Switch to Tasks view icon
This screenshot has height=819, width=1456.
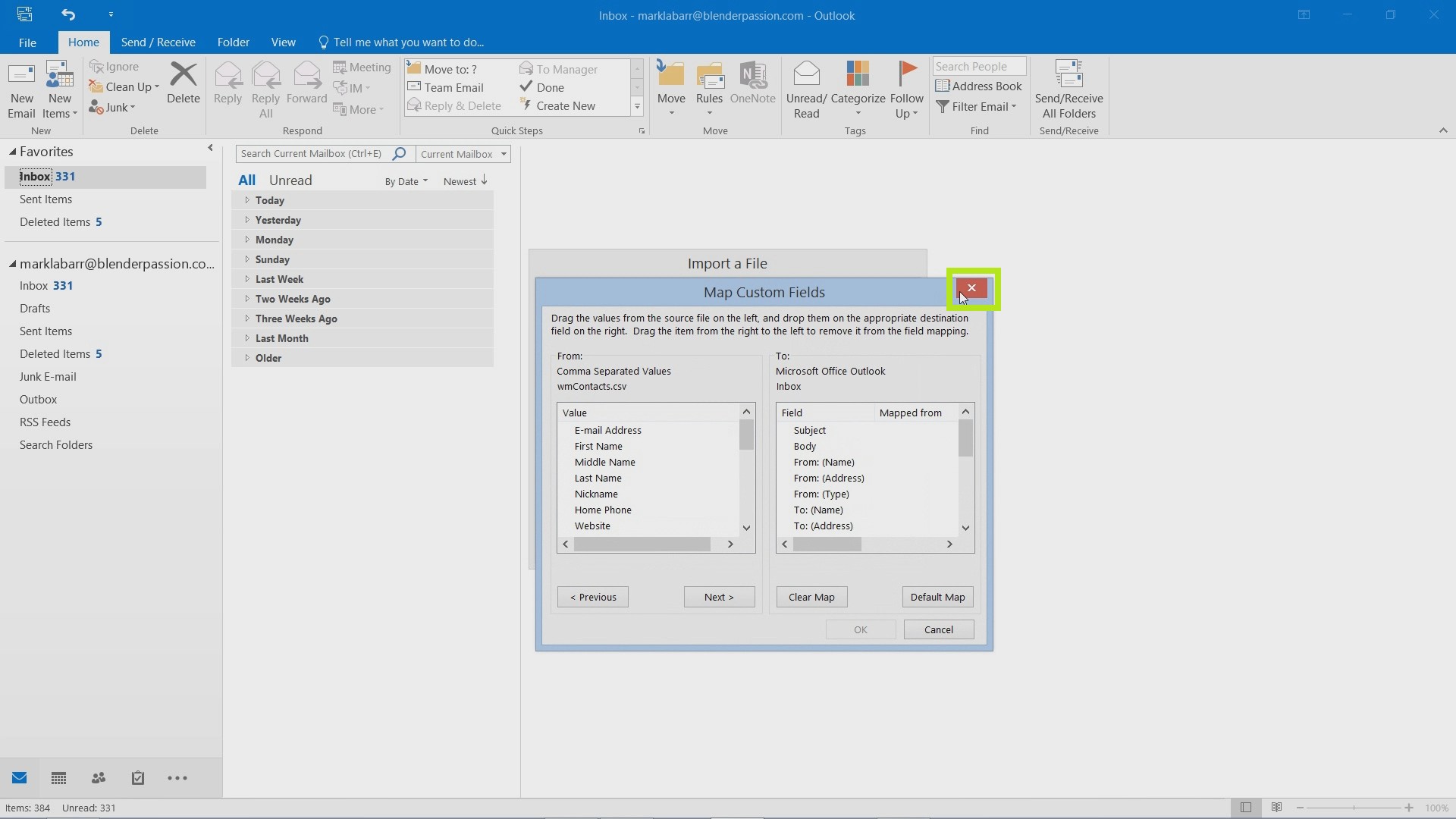point(137,778)
